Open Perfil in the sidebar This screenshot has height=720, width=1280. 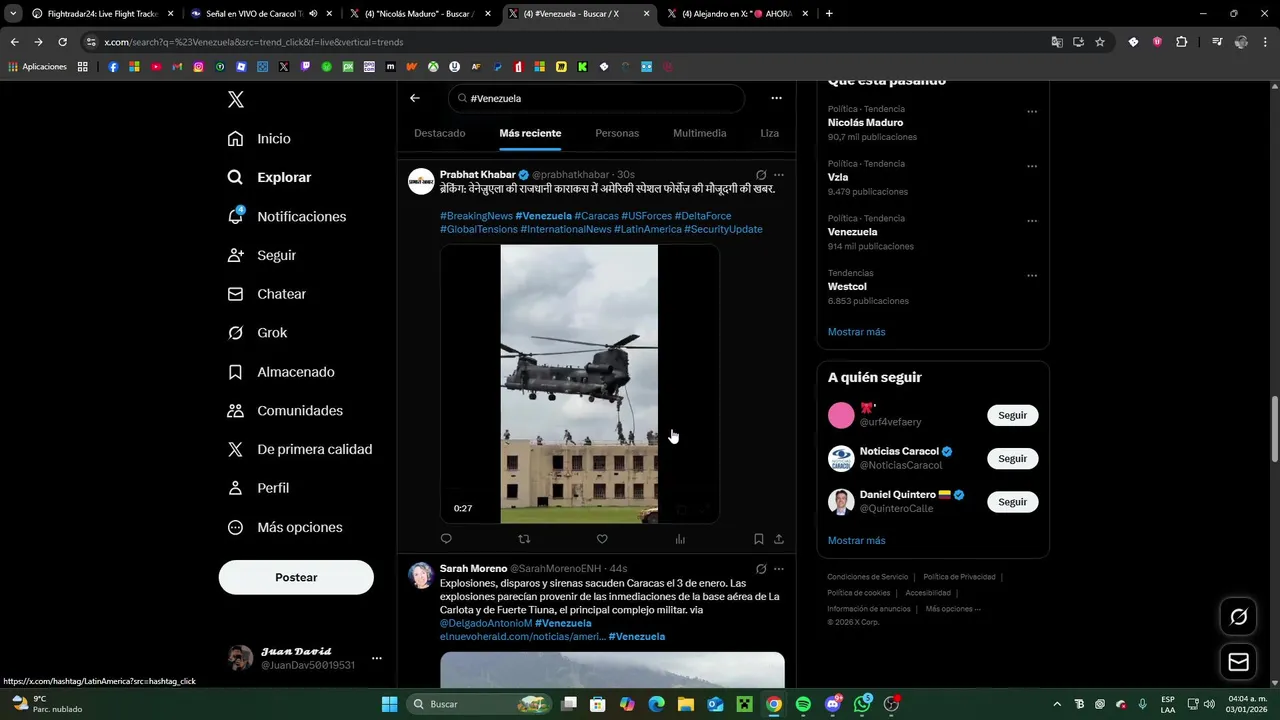pos(258,488)
